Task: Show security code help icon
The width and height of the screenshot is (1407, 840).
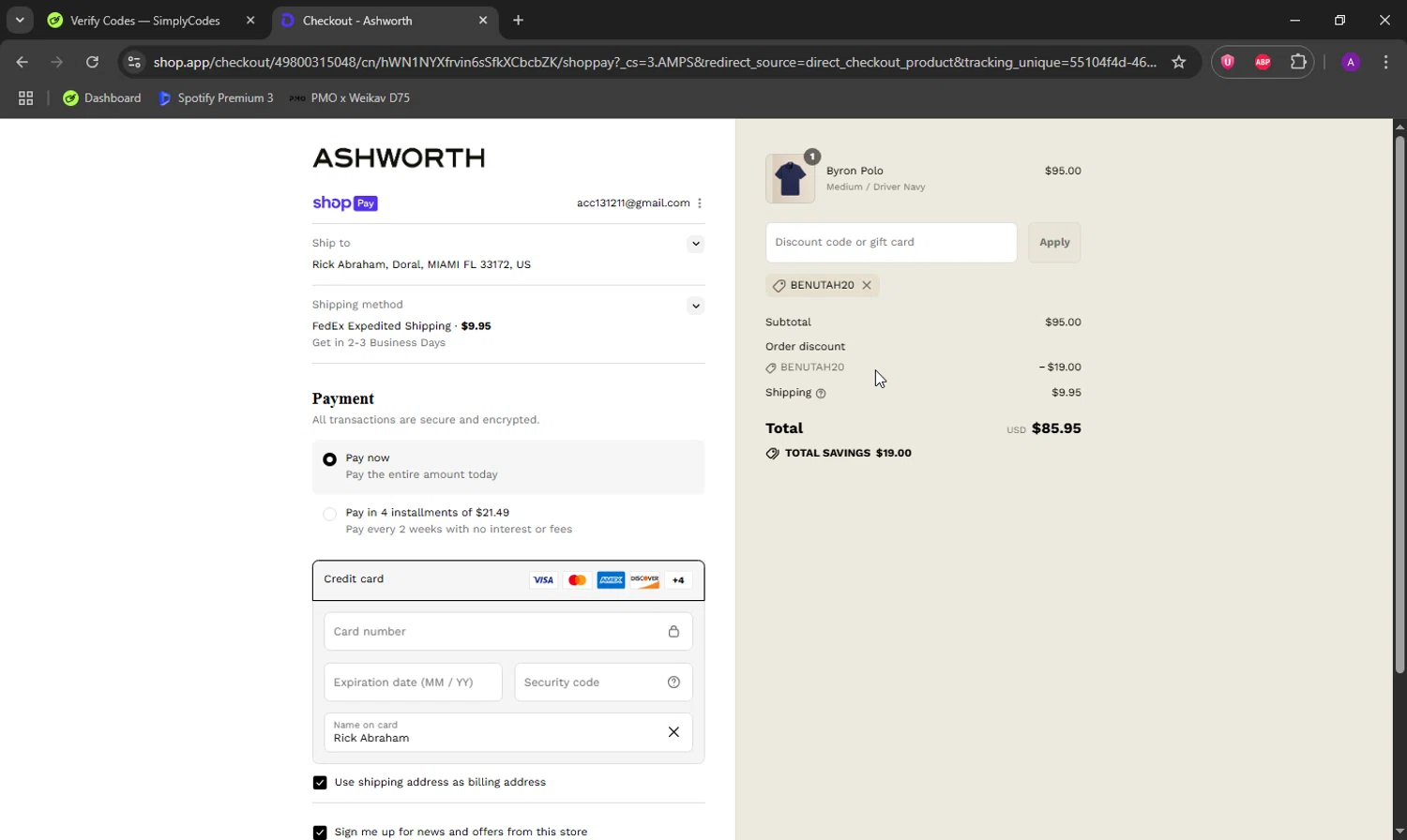Action: tap(673, 682)
